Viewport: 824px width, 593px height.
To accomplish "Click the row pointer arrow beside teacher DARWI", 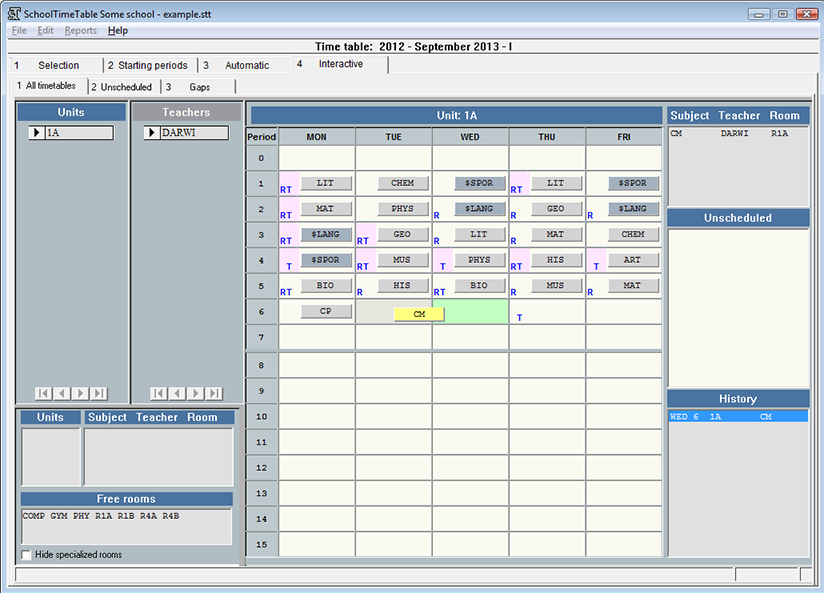I will pos(152,132).
